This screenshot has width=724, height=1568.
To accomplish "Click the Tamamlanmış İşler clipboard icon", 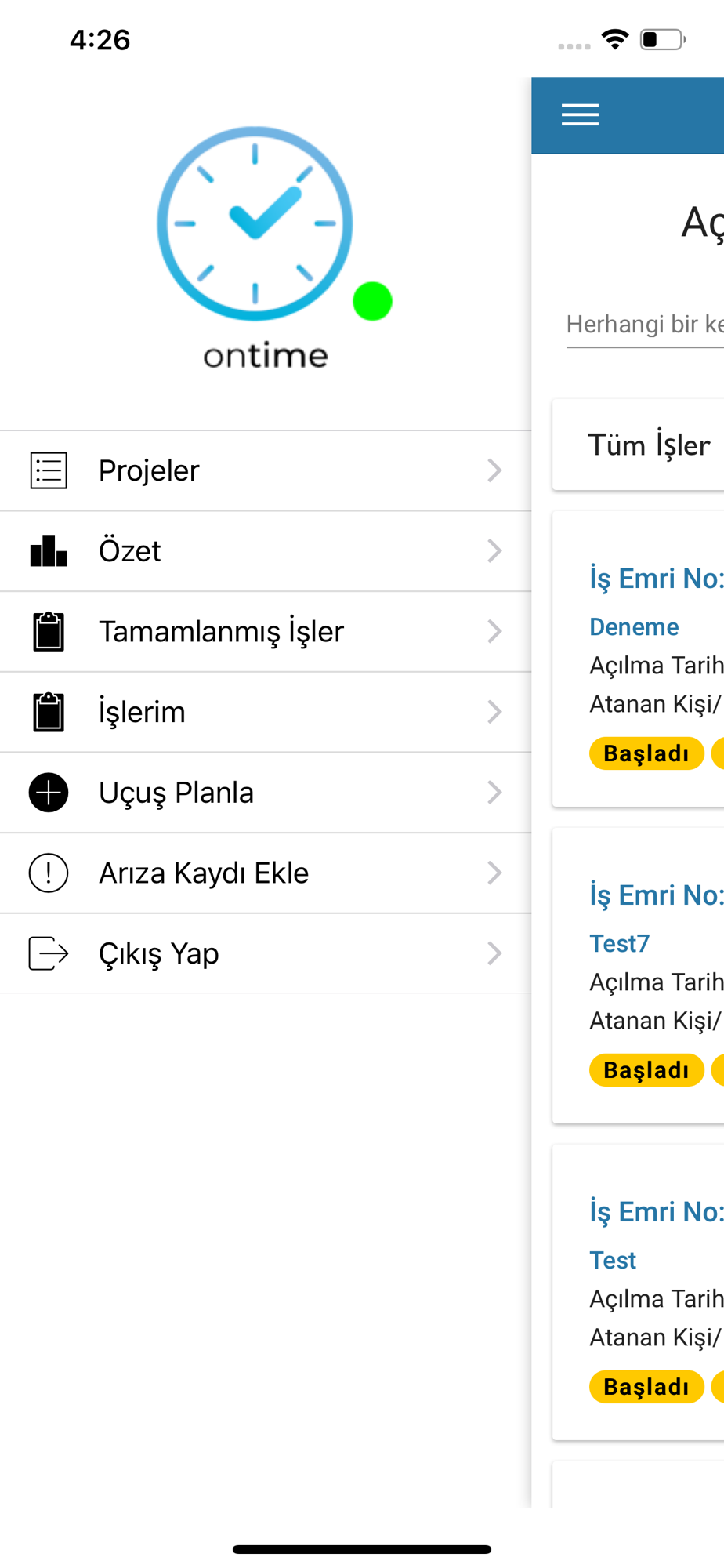I will [x=49, y=631].
